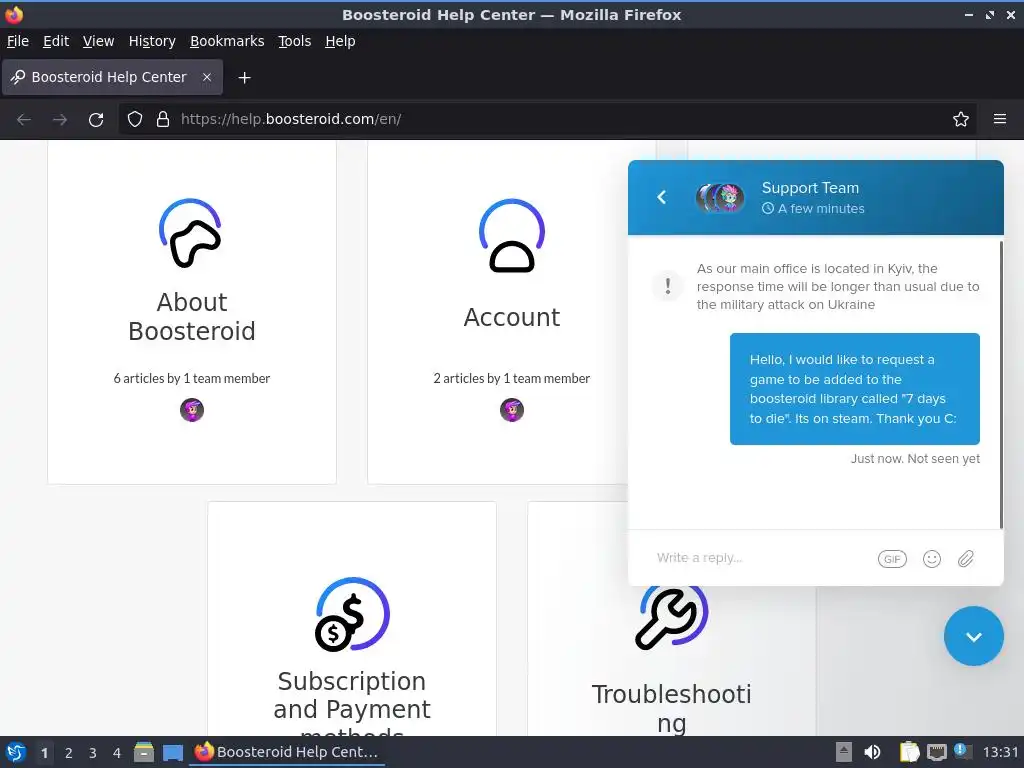
Task: Focus the Boosteroid Help Center taskbar entry
Action: [287, 752]
